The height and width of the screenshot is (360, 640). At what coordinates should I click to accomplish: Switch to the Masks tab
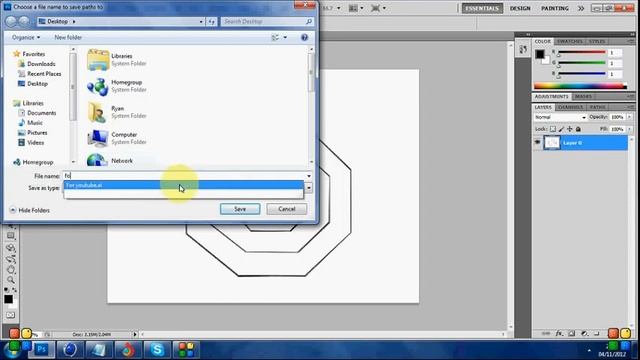[583, 96]
